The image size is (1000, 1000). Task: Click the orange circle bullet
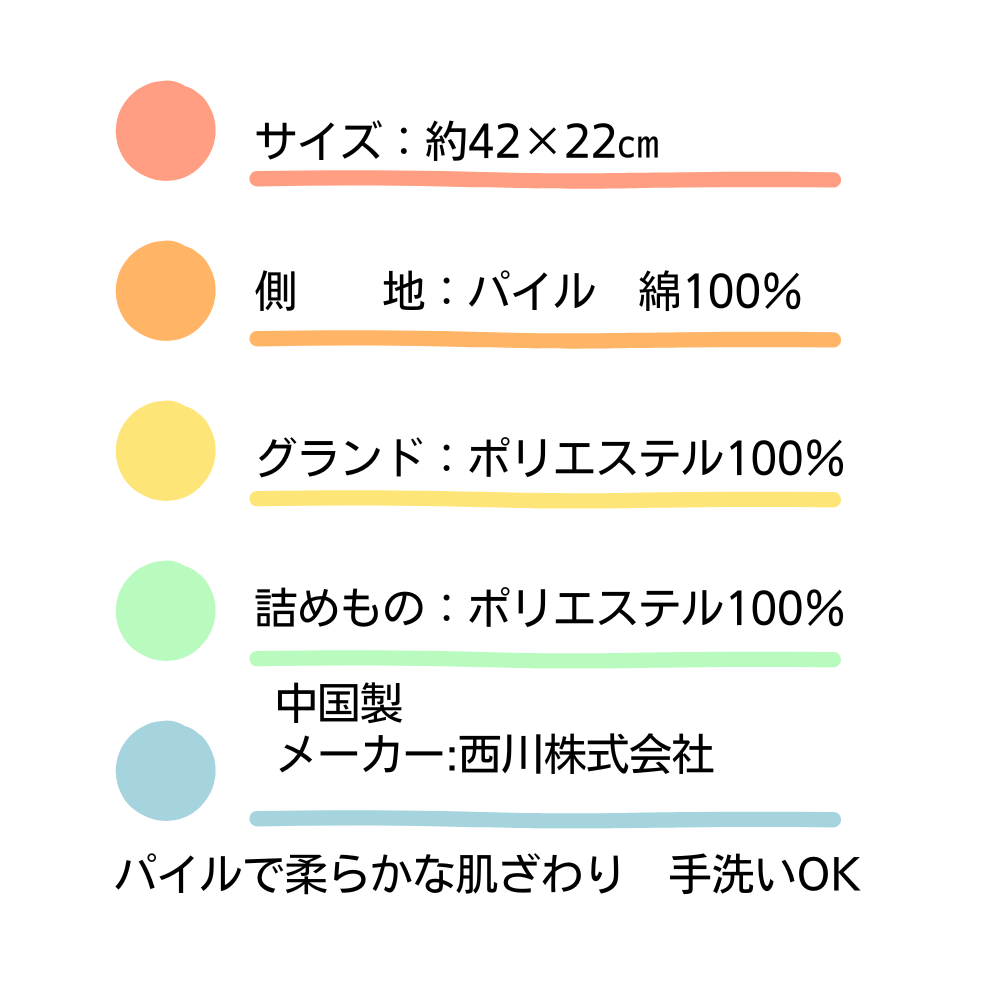[x=165, y=291]
